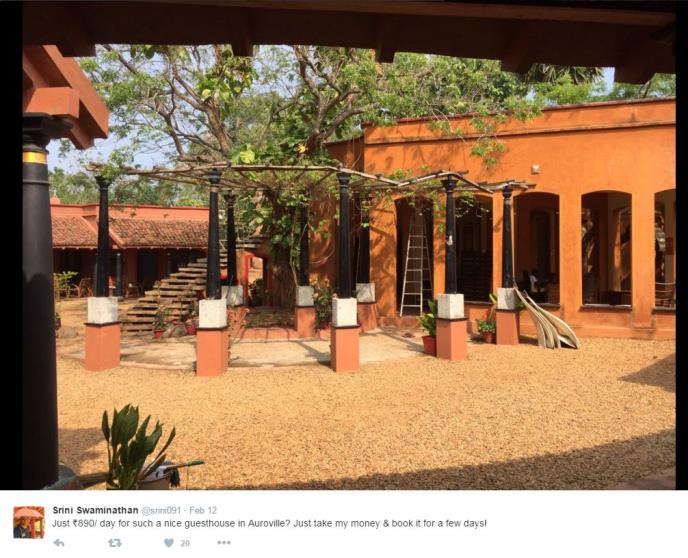Retweet the Auroville guesthouse tweet

click(x=115, y=543)
